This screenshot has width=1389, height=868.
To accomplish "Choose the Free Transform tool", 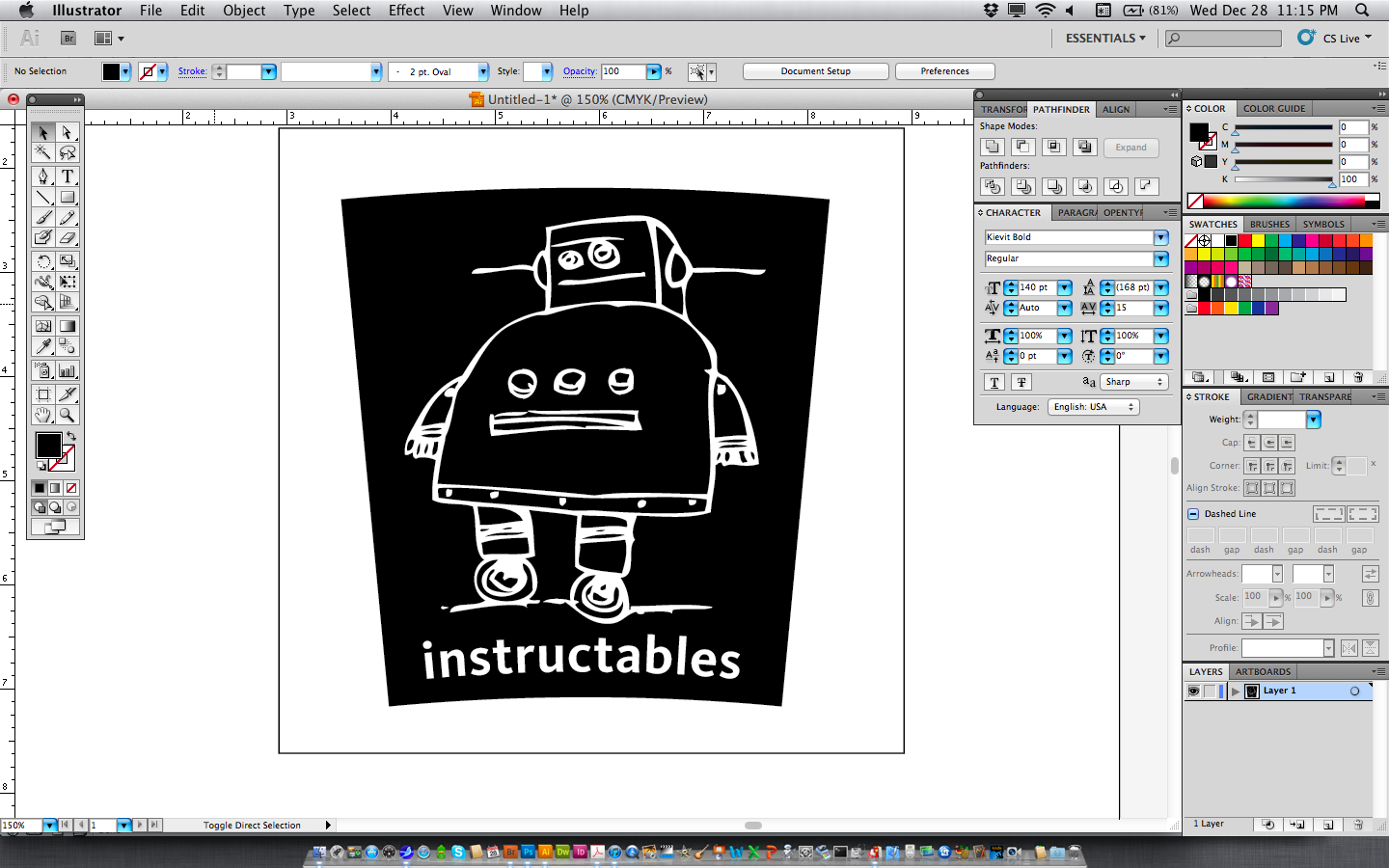I will [68, 282].
